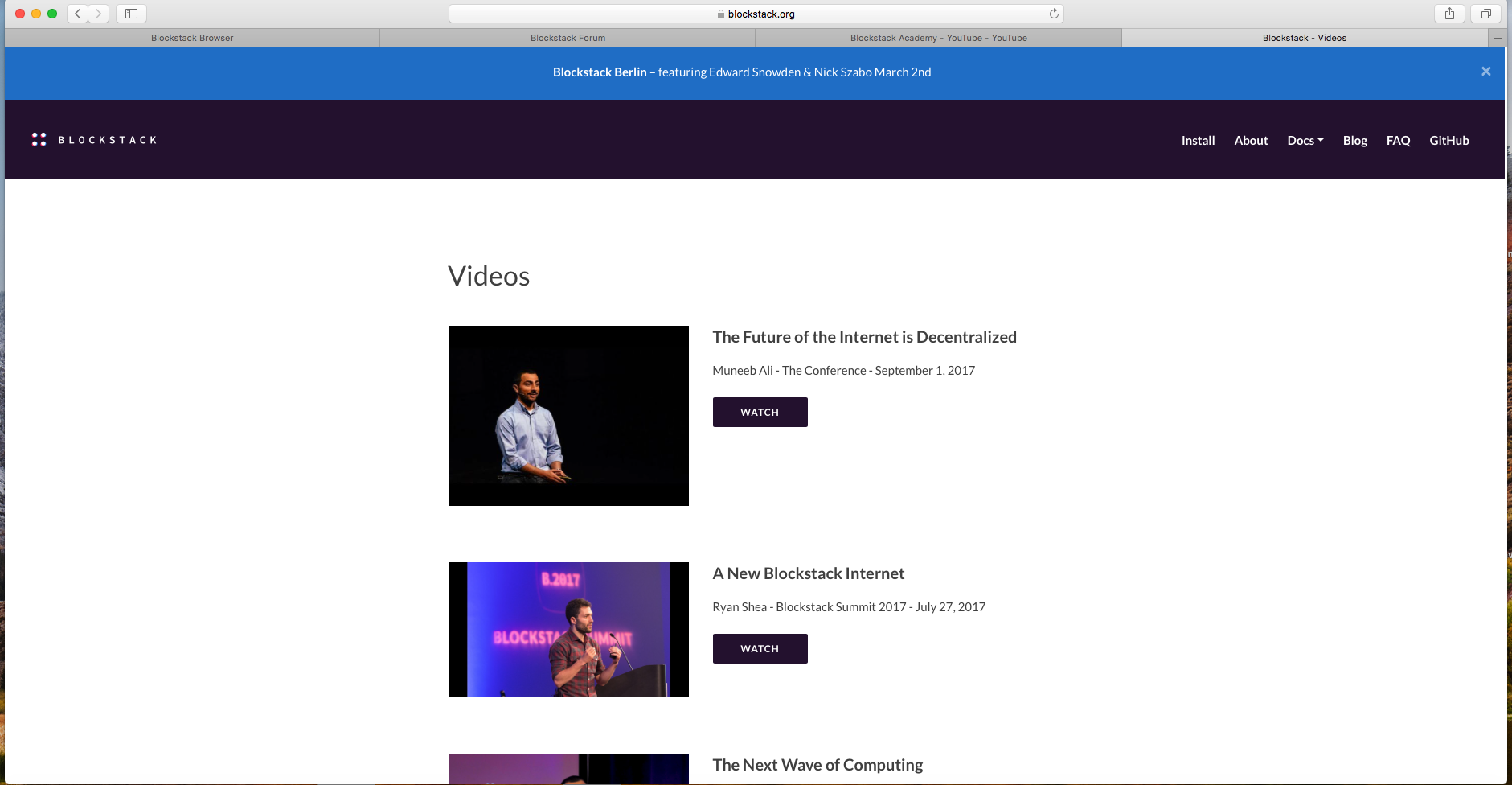
Task: Expand the Docs dropdown menu
Action: click(x=1305, y=140)
